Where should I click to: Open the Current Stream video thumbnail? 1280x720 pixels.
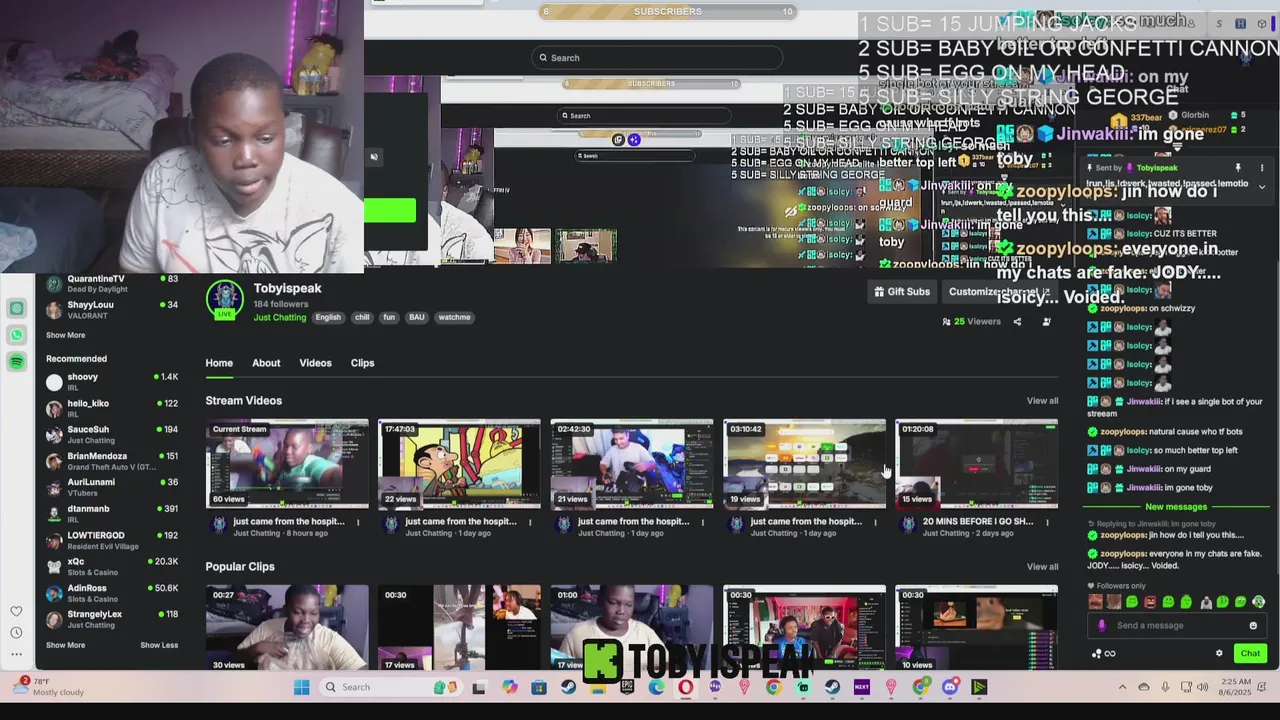(287, 465)
